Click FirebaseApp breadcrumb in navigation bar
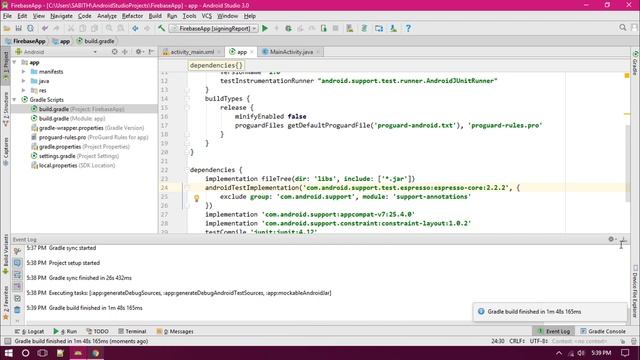640x360 pixels. click(25, 41)
